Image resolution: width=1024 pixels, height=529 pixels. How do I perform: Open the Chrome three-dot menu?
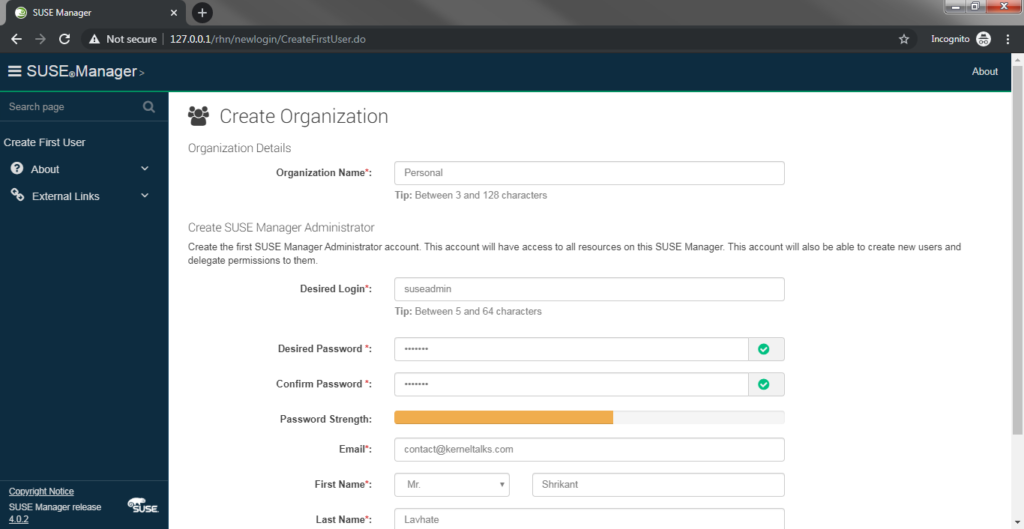coord(1008,39)
